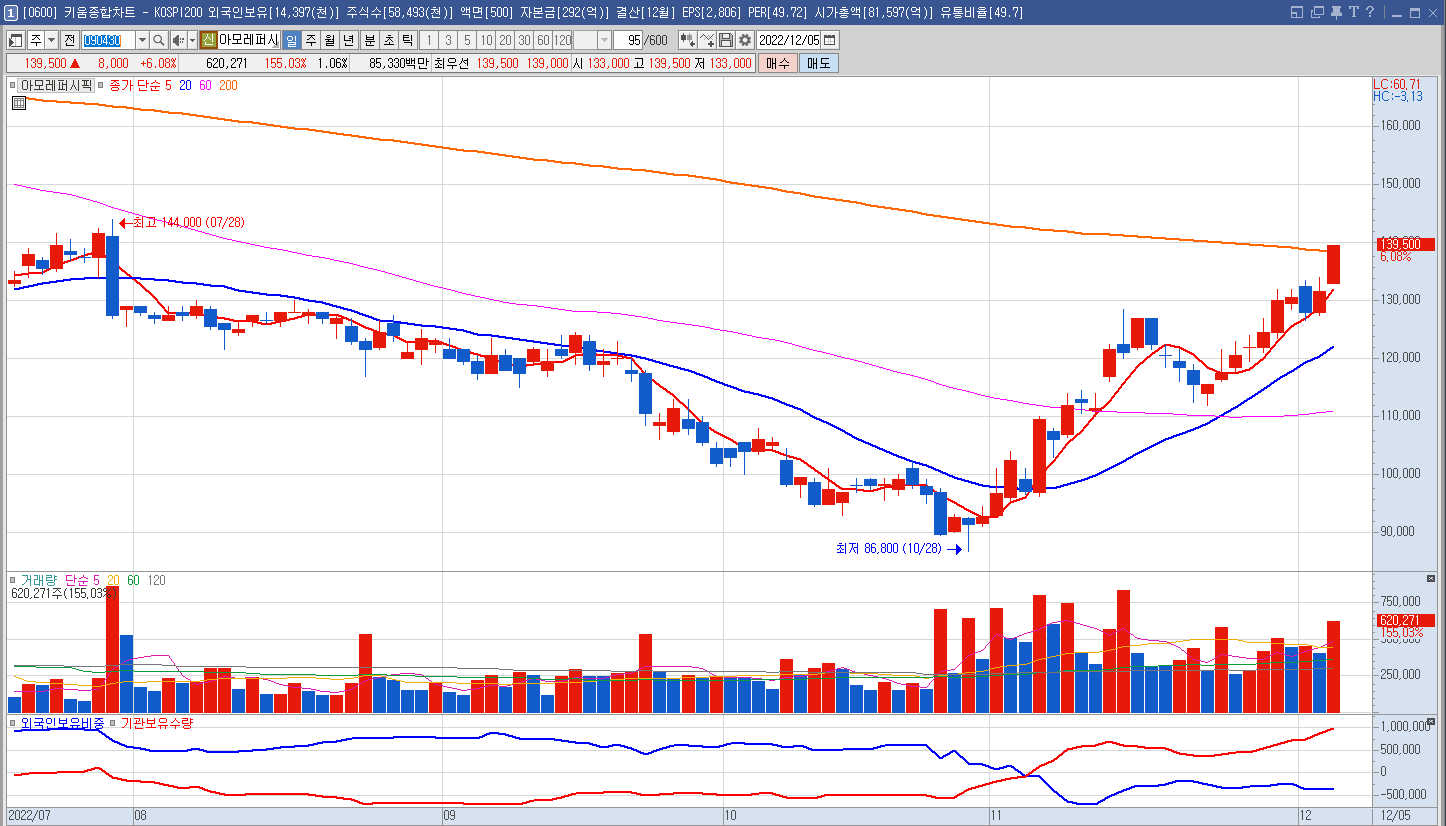Viewport: 1446px width, 826px height.
Task: Click the 60-day MA legend number
Action: [x=205, y=86]
